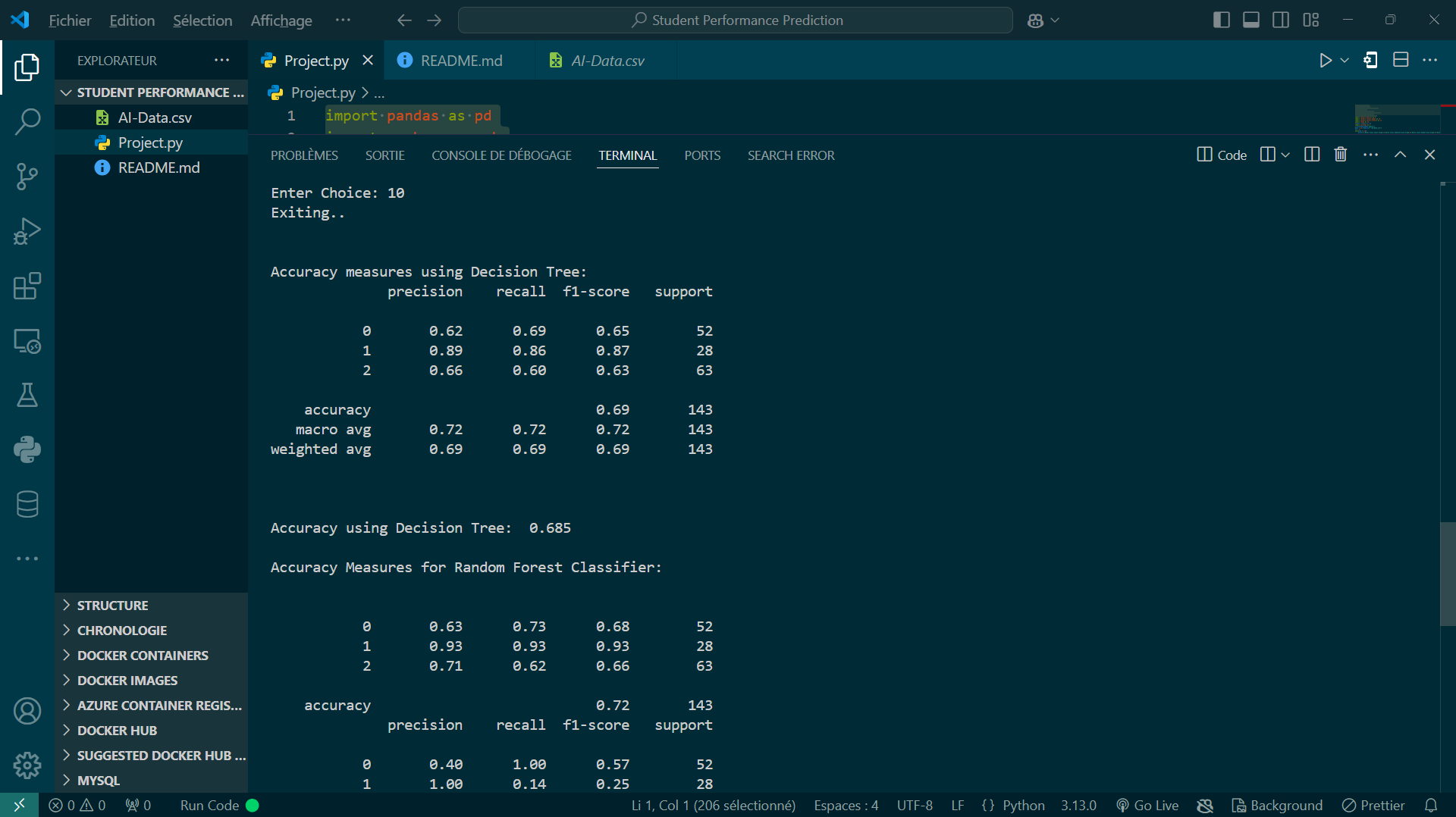The height and width of the screenshot is (817, 1456).
Task: Switch to the PROBLÈMES panel tab
Action: pyautogui.click(x=304, y=155)
